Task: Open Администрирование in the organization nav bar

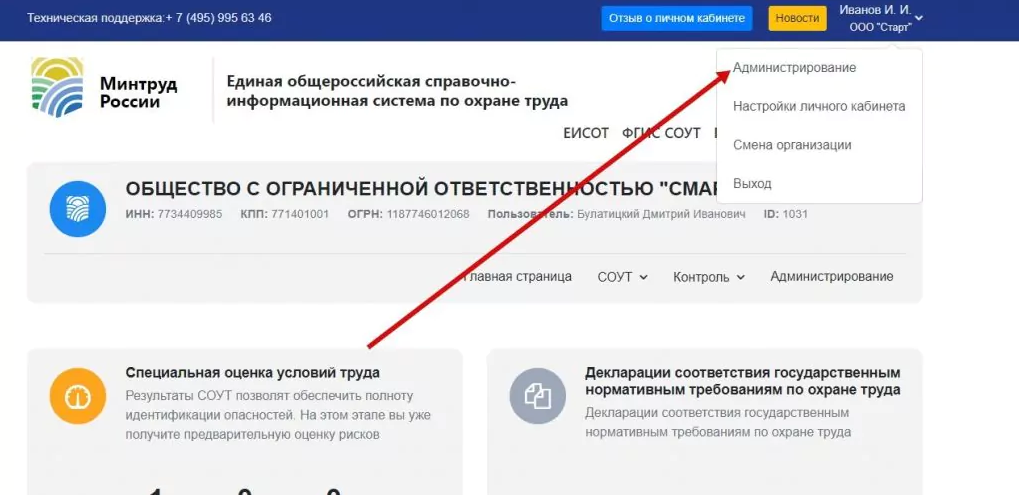Action: pos(831,276)
